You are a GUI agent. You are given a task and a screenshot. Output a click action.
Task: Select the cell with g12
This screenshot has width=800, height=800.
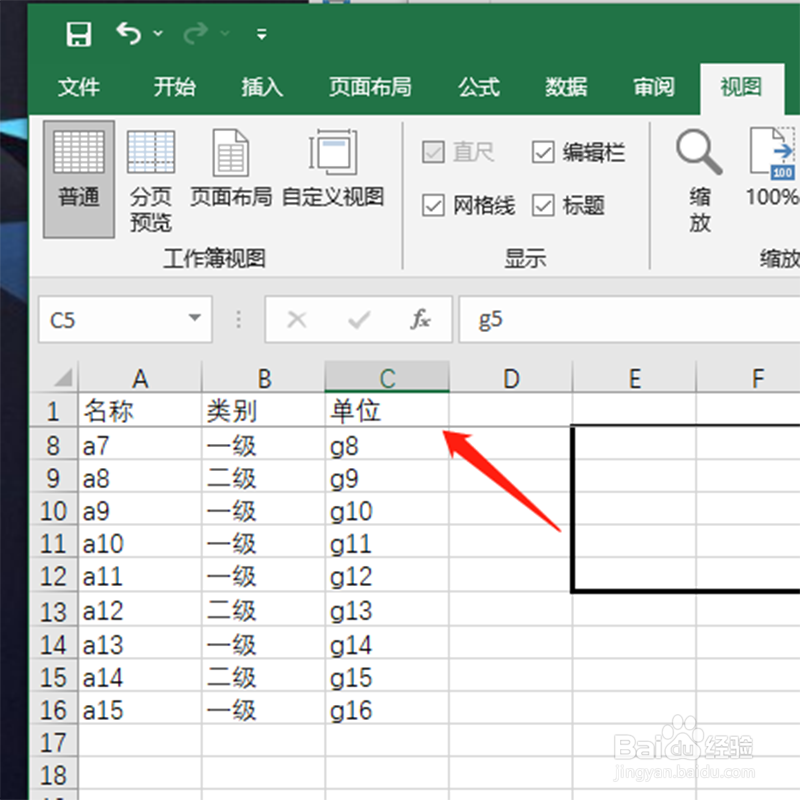click(387, 576)
